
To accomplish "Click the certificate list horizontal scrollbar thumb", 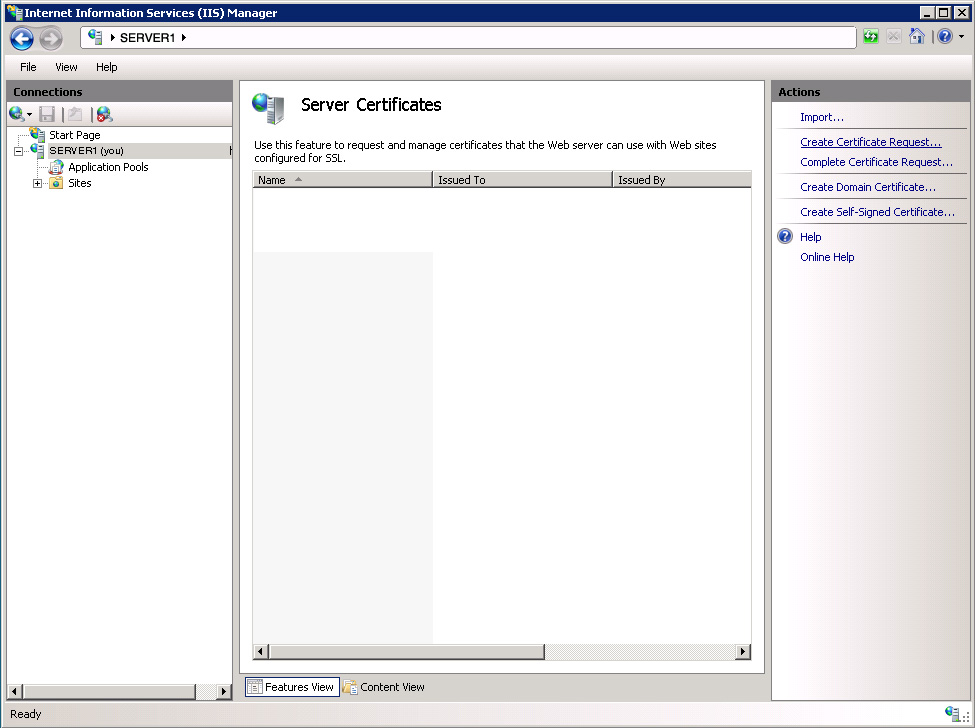I will [x=407, y=652].
